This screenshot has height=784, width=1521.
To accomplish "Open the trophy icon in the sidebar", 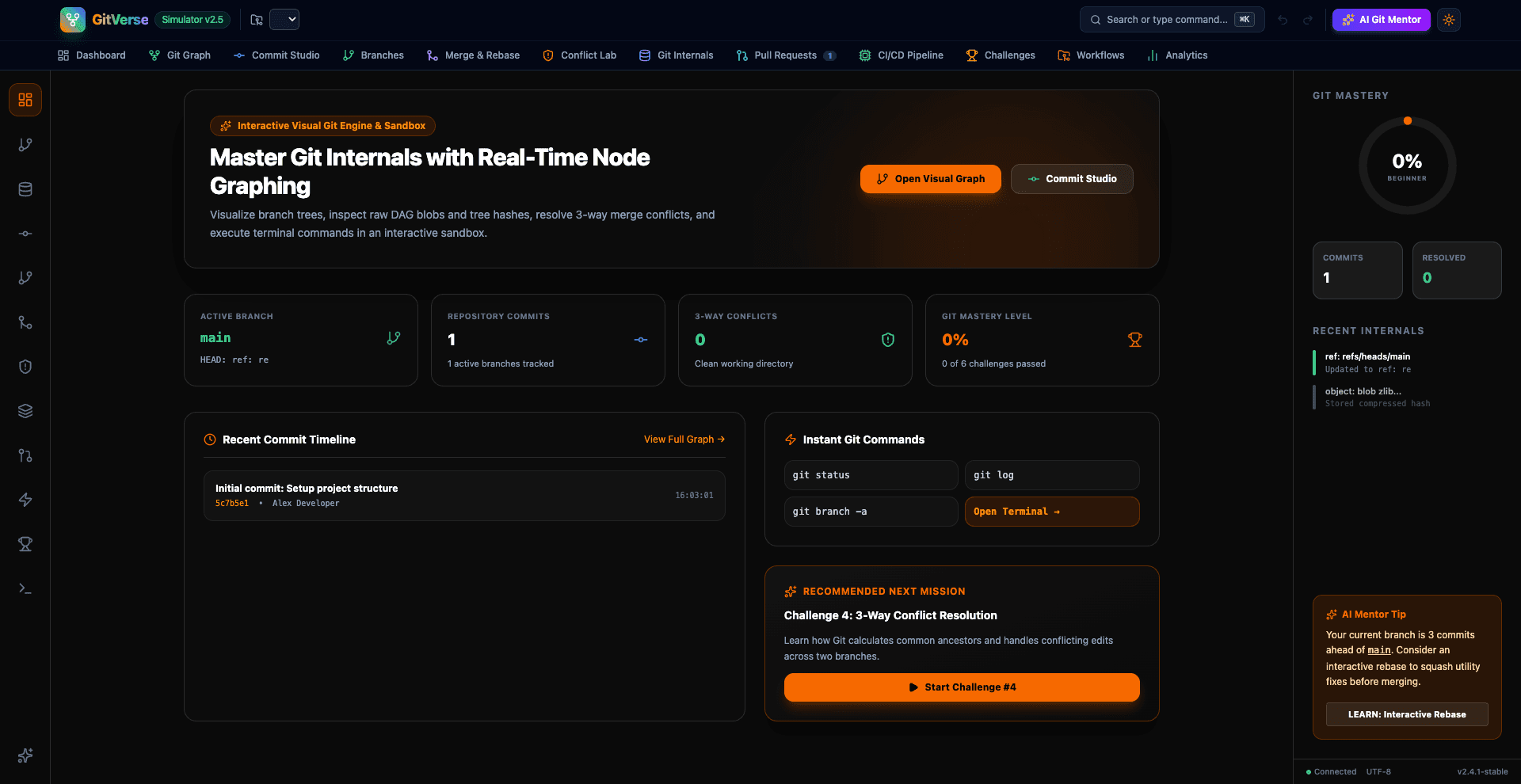I will tap(25, 544).
